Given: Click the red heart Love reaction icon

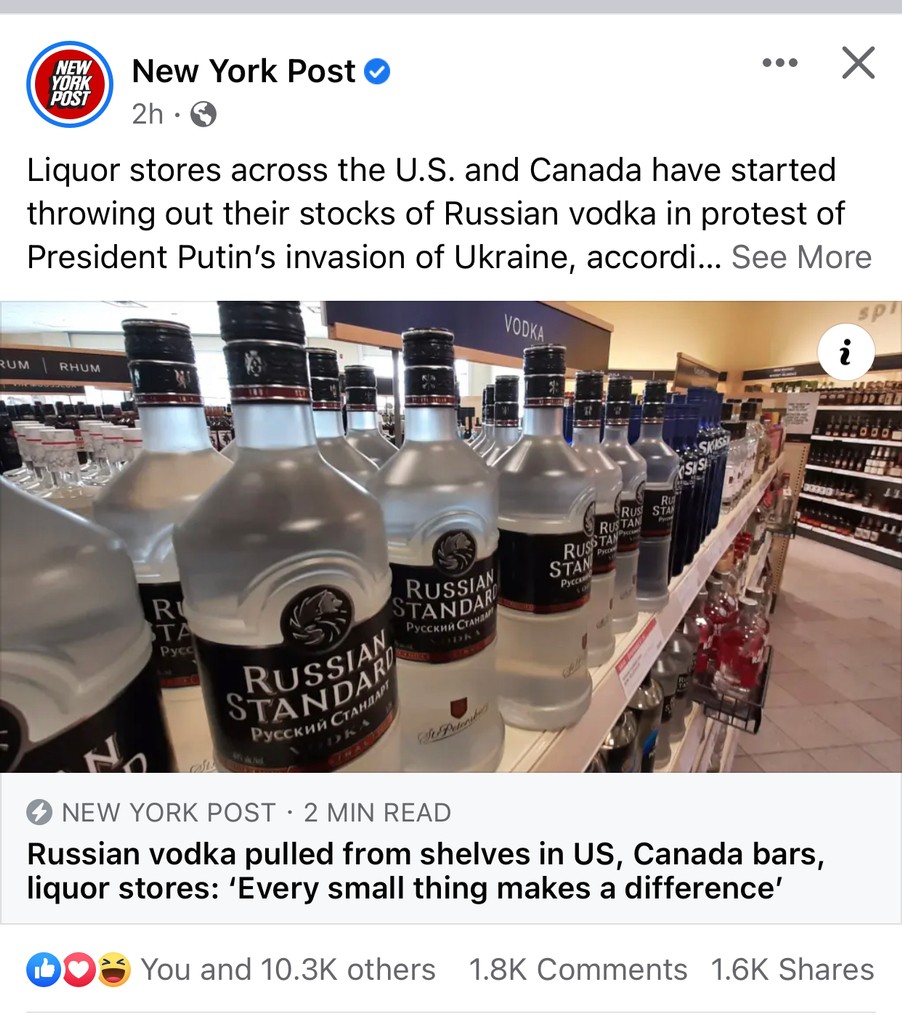Looking at the screenshot, I should pos(78,970).
